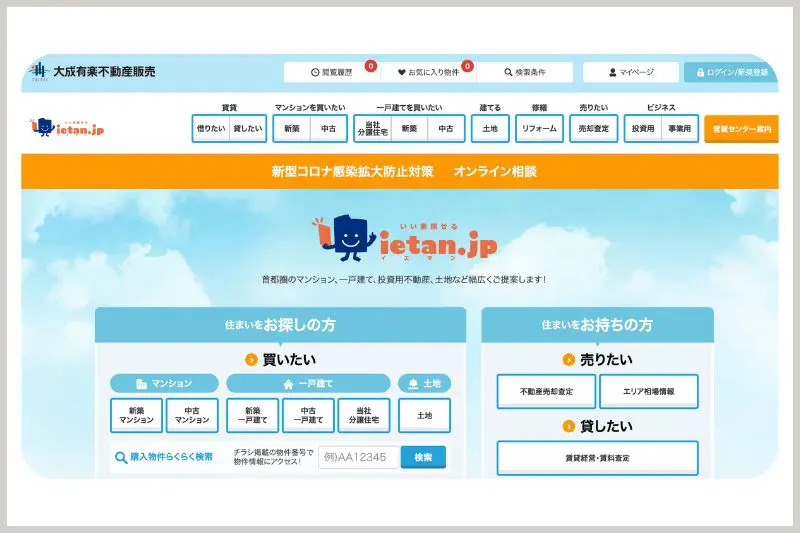Click the large ietan.jp hero logo
Image resolution: width=800 pixels, height=533 pixels.
click(404, 238)
